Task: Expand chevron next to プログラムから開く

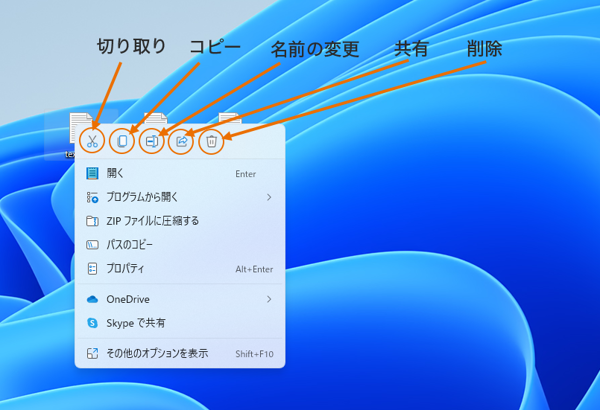Action: [x=269, y=197]
